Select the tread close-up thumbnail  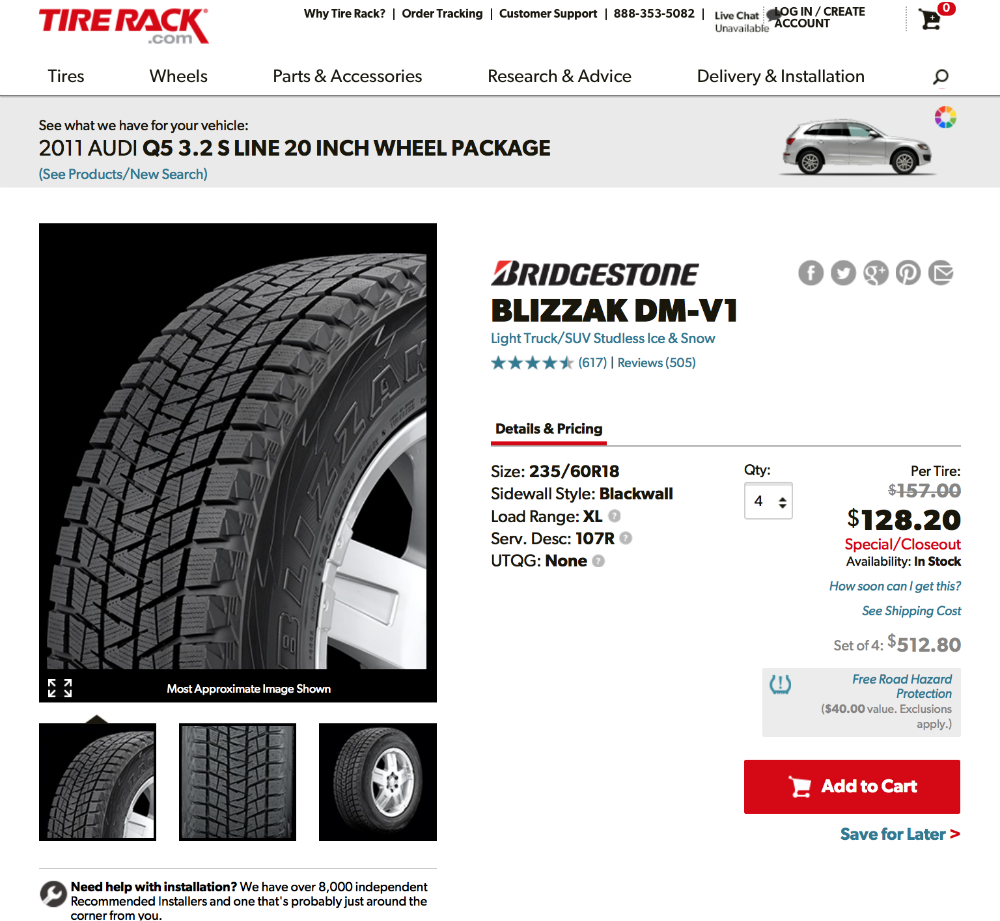tap(237, 782)
